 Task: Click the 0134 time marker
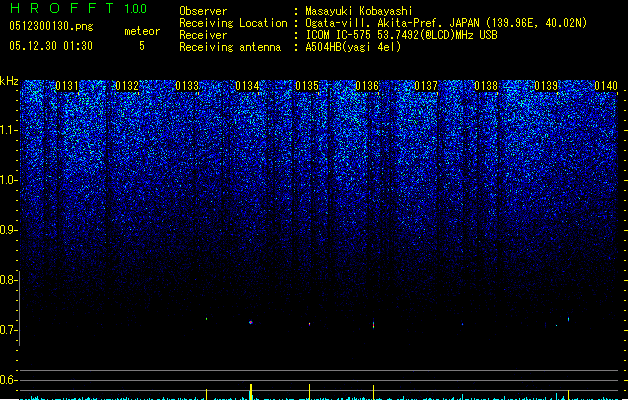[247, 86]
